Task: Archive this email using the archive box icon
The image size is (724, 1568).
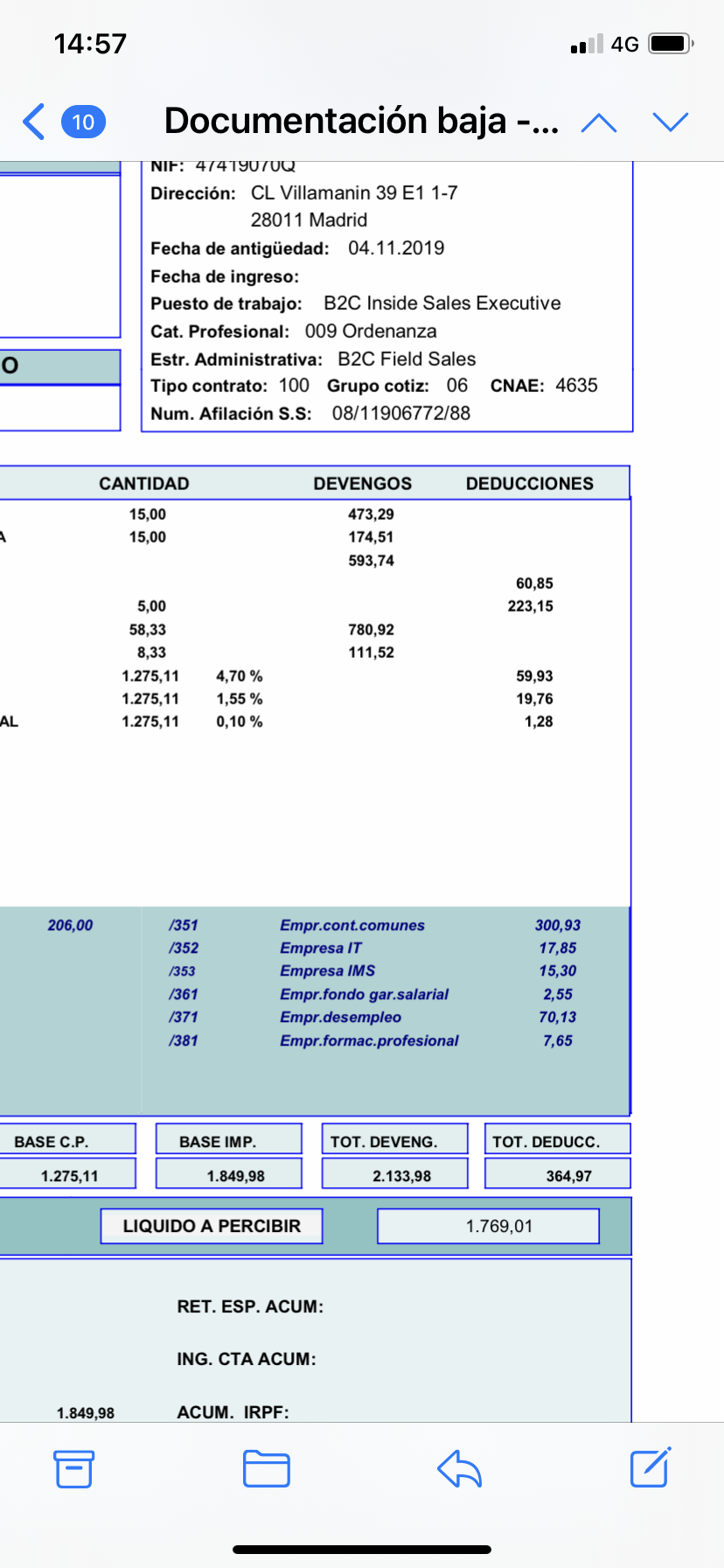Action: point(73,1468)
